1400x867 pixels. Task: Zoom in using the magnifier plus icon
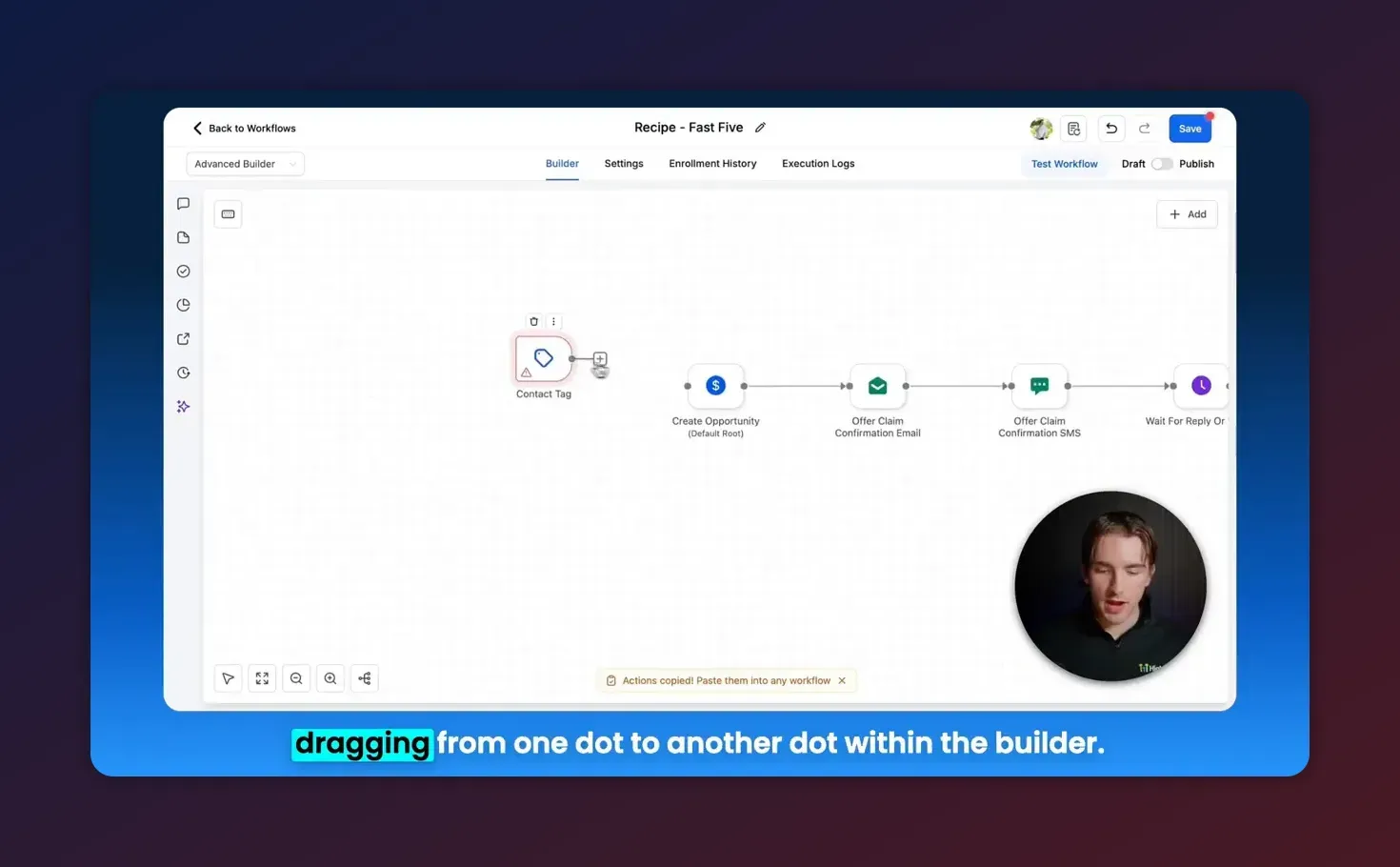(x=330, y=677)
